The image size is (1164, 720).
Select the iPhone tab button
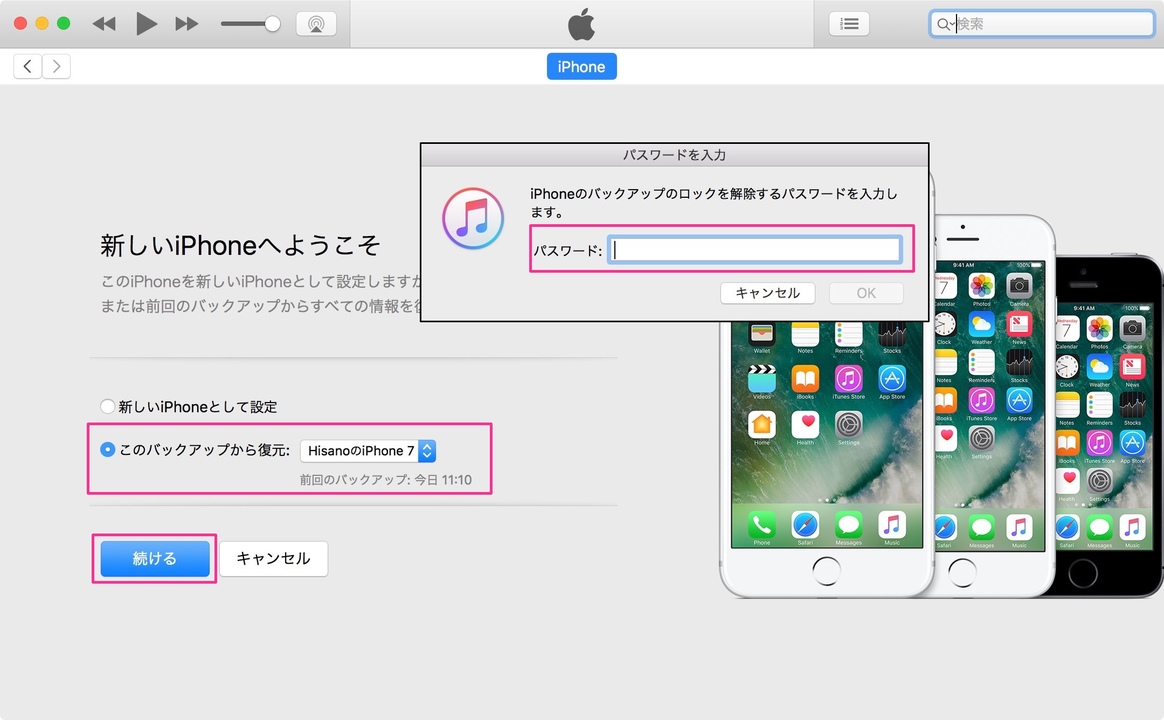(x=581, y=67)
